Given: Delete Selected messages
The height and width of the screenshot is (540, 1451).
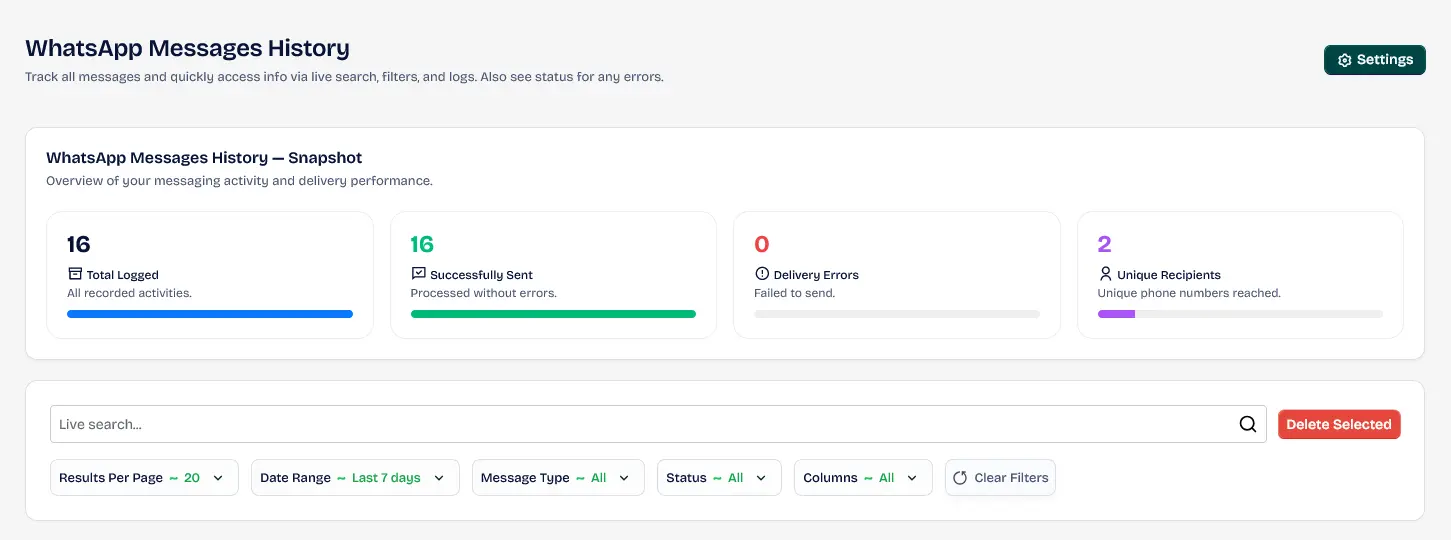Looking at the screenshot, I should coord(1339,424).
